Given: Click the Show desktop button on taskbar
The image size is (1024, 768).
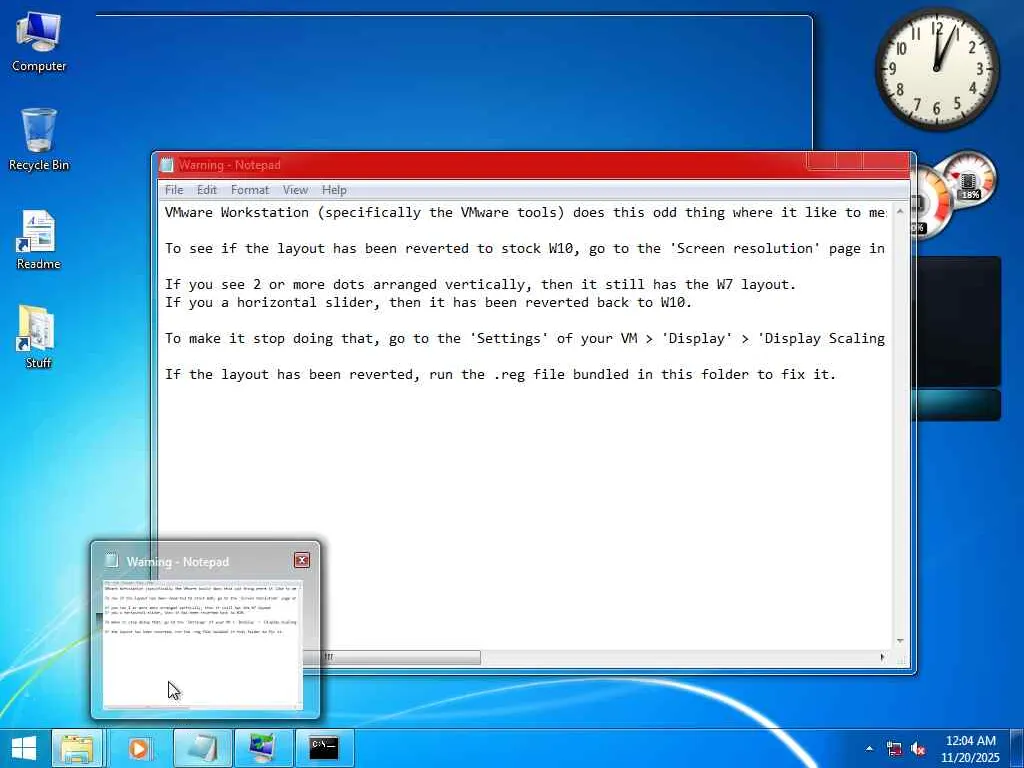Looking at the screenshot, I should (x=1018, y=748).
